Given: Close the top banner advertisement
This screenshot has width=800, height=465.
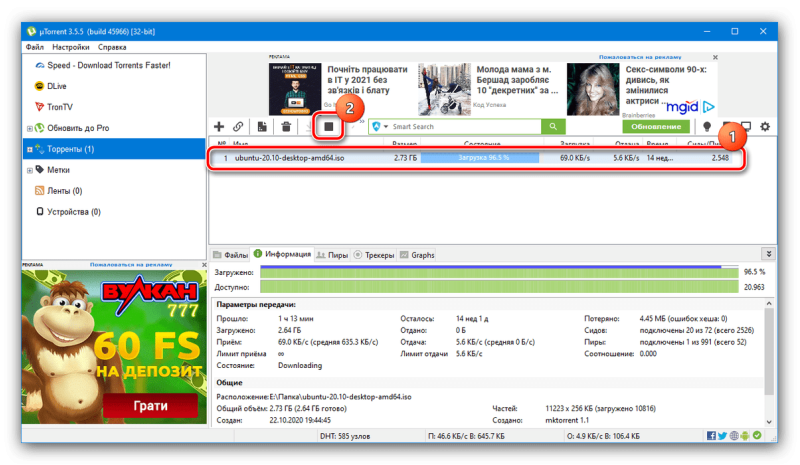Looking at the screenshot, I should tap(715, 57).
